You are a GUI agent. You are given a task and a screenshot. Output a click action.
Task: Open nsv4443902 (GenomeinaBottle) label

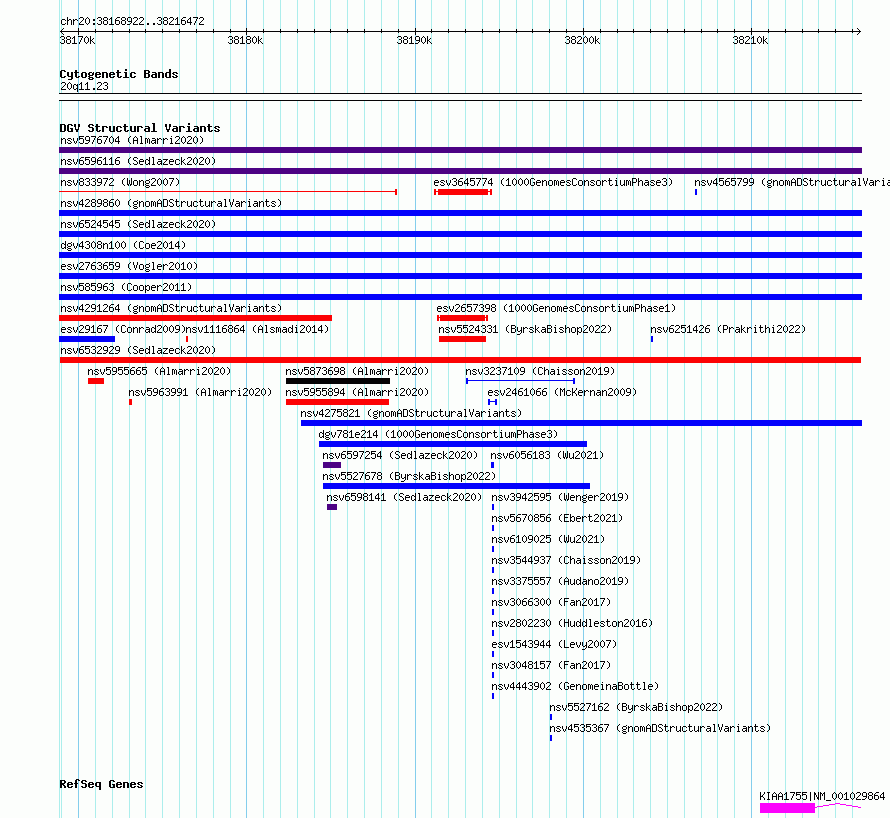575,686
